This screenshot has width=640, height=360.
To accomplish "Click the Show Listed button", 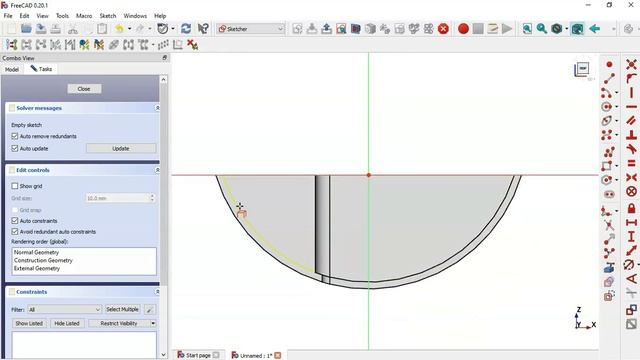I will click(x=29, y=323).
